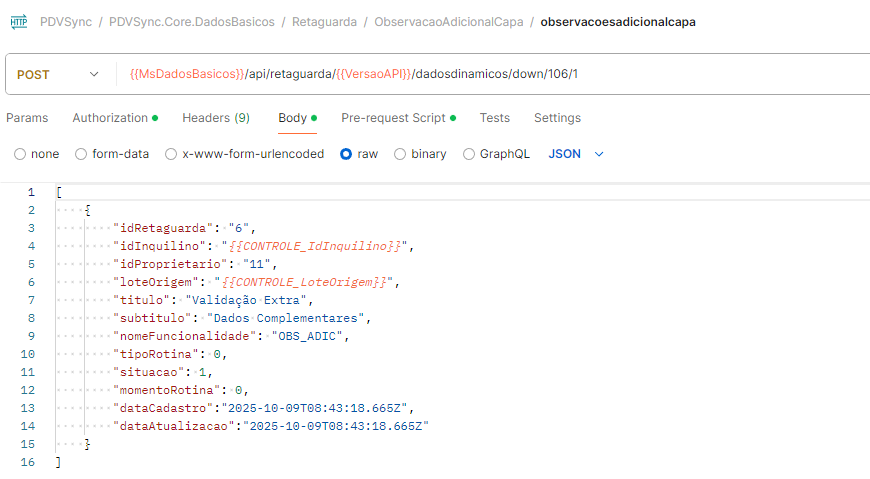Select the Body tab
The width and height of the screenshot is (870, 479).
pyautogui.click(x=293, y=118)
